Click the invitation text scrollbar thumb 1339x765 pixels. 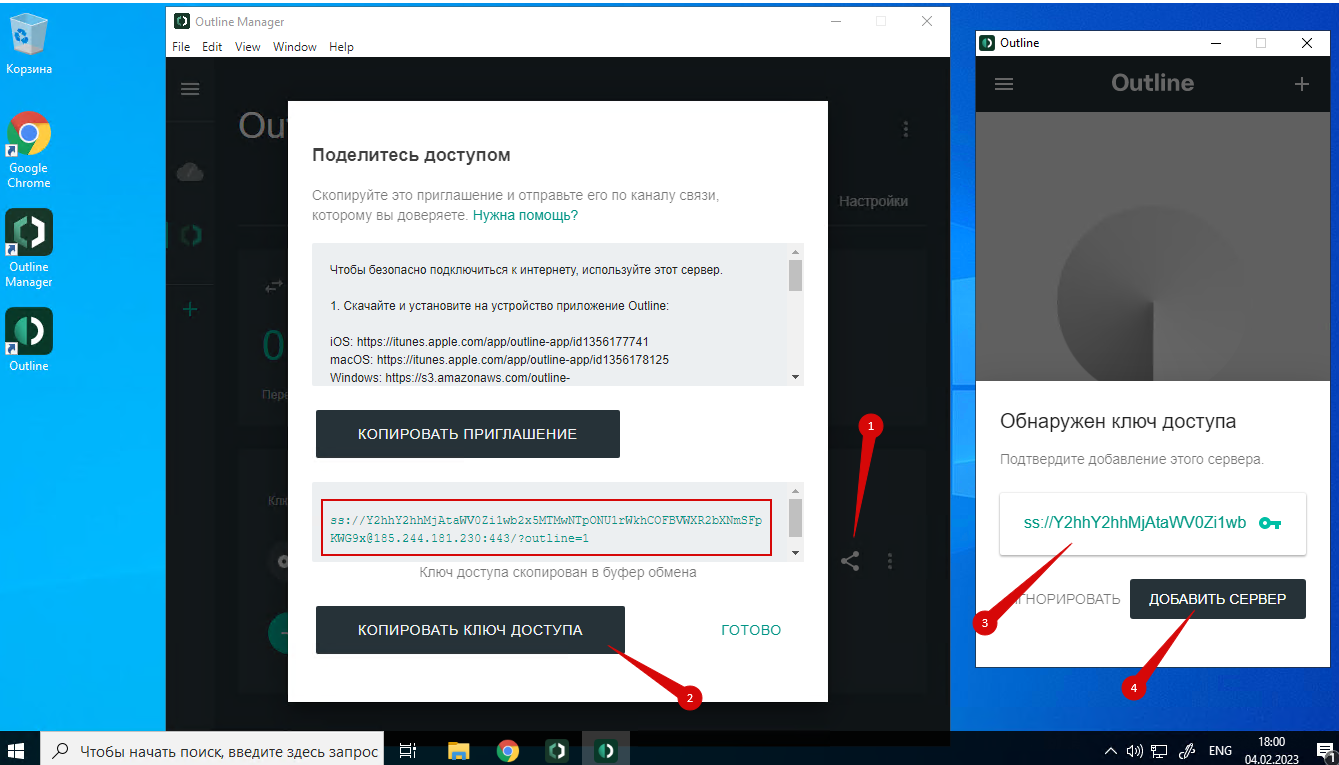point(796,275)
